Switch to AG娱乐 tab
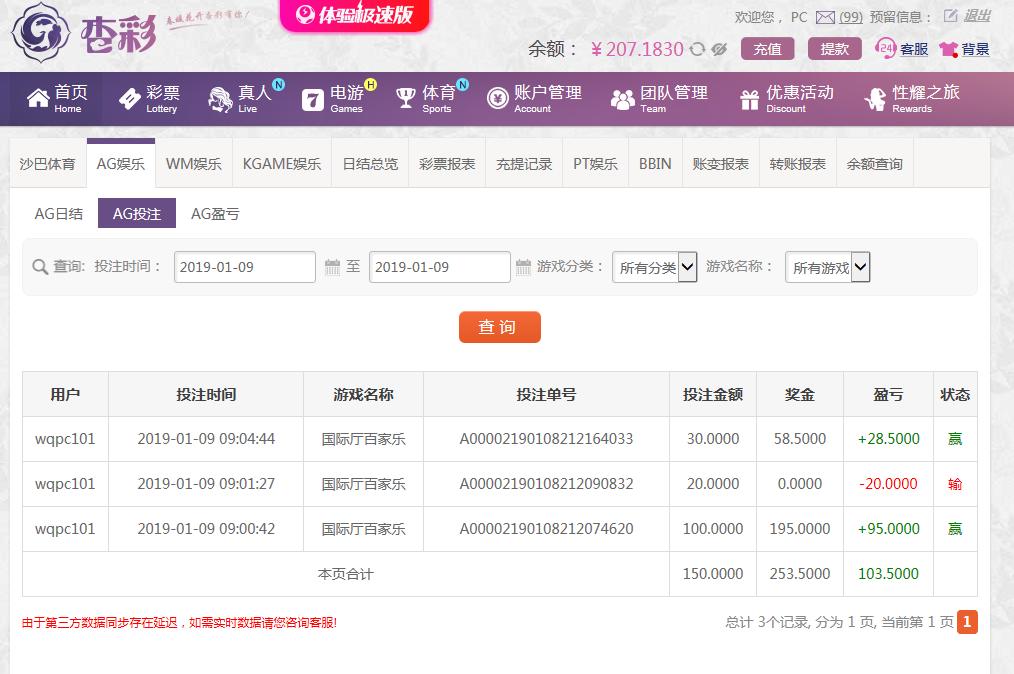1014x674 pixels. [121, 164]
